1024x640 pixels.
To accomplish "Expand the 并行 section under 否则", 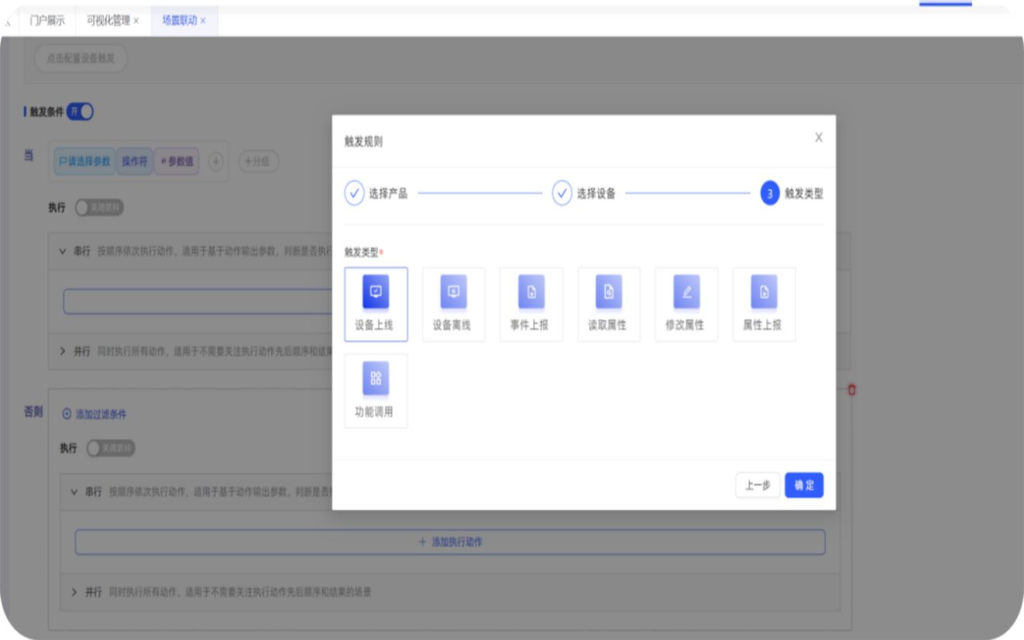I will pos(74,592).
